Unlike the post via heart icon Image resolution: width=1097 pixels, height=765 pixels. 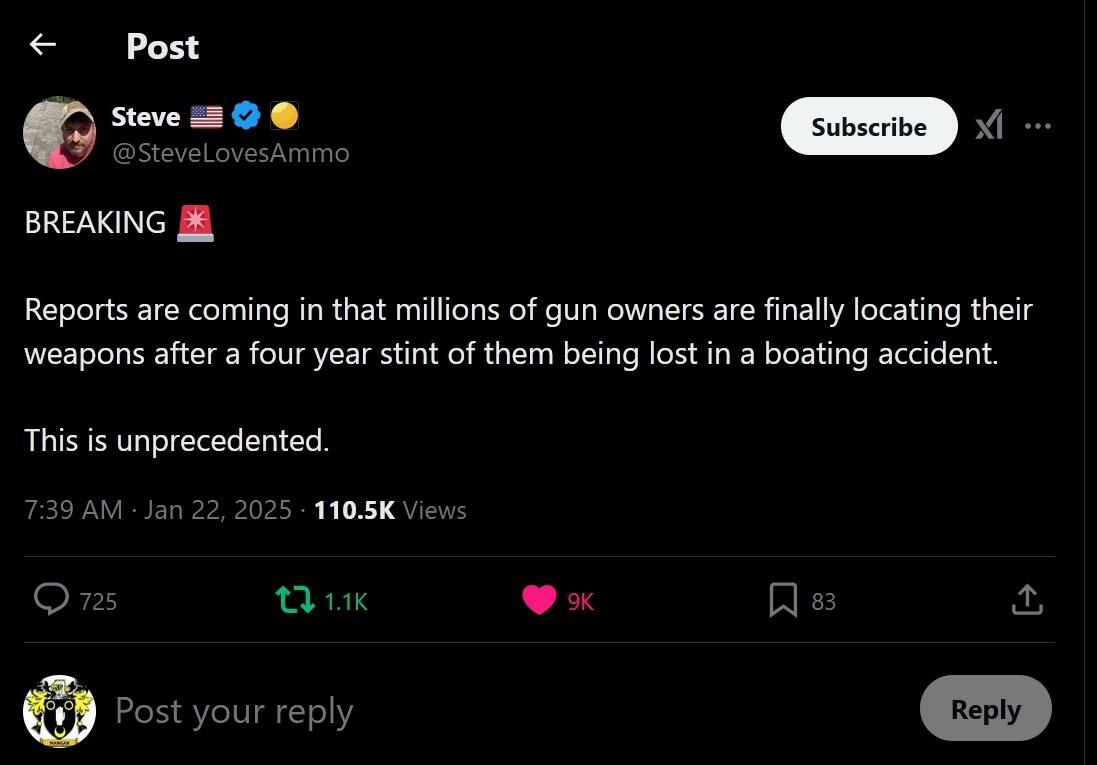coord(539,600)
